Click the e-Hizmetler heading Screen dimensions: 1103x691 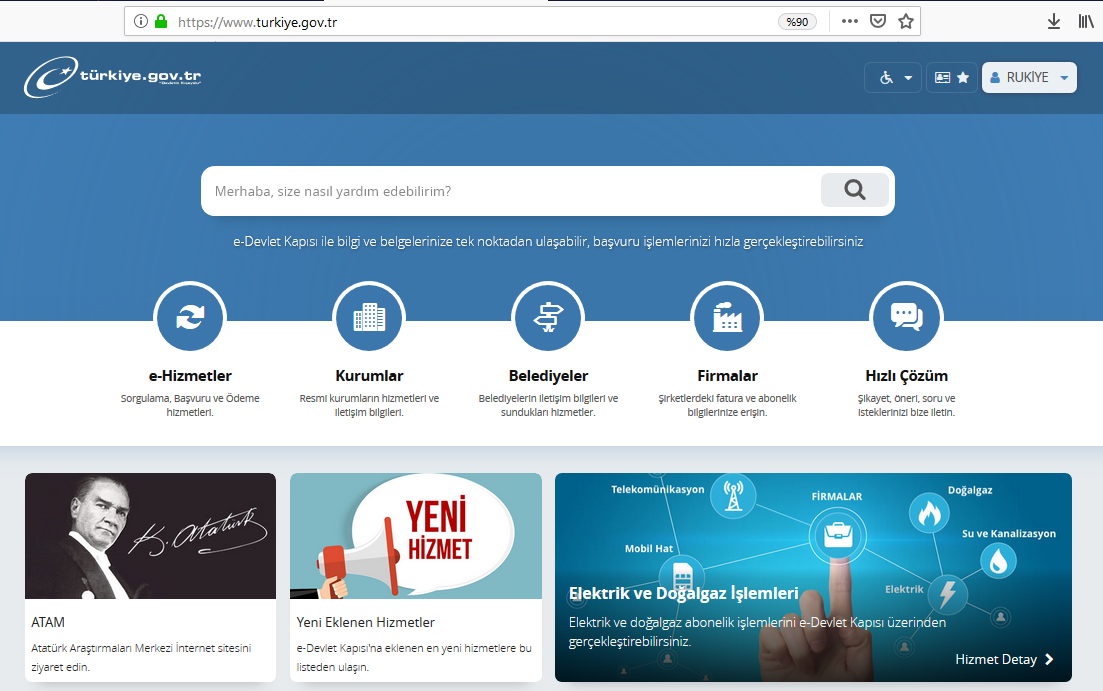coord(190,376)
